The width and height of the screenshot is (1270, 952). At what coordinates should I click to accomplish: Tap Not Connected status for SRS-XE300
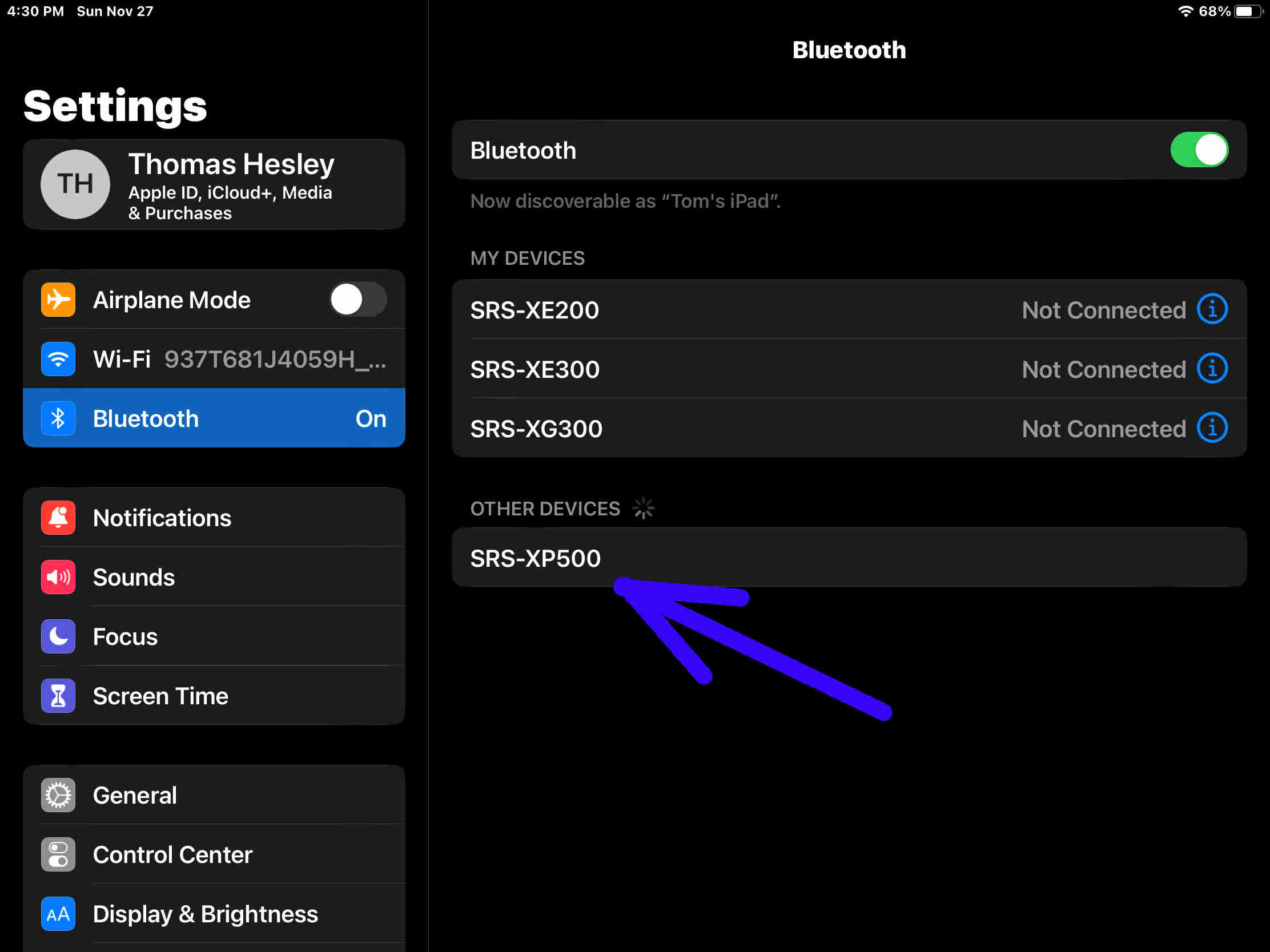(x=1103, y=369)
